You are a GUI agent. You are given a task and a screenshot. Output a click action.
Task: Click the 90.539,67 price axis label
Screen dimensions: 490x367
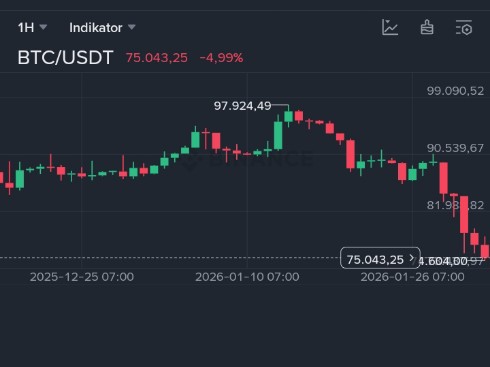455,148
